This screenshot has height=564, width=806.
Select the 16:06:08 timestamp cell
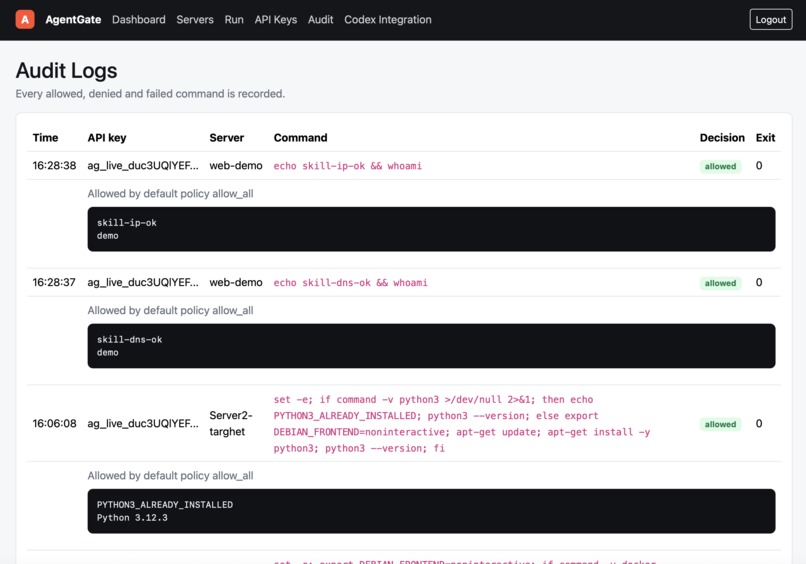point(54,424)
